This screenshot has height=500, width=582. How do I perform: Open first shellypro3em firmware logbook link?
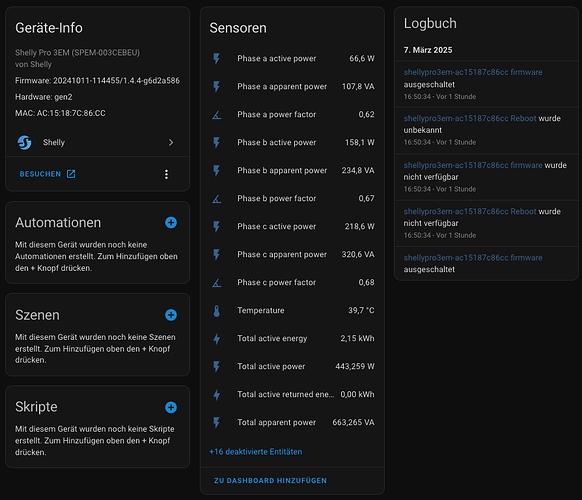473,72
